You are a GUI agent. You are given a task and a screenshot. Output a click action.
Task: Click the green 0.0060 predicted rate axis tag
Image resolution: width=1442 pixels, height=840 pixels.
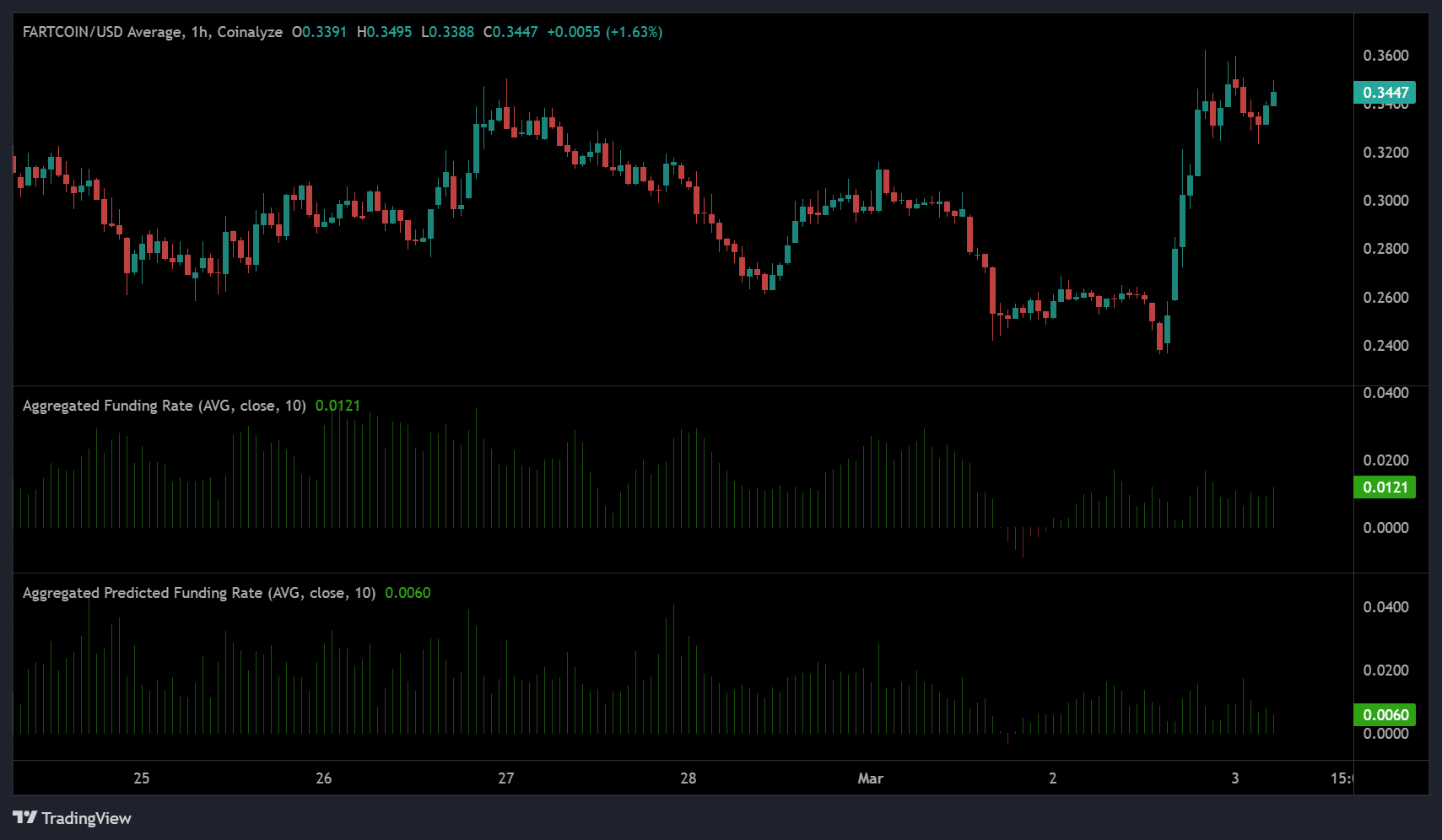click(1385, 715)
